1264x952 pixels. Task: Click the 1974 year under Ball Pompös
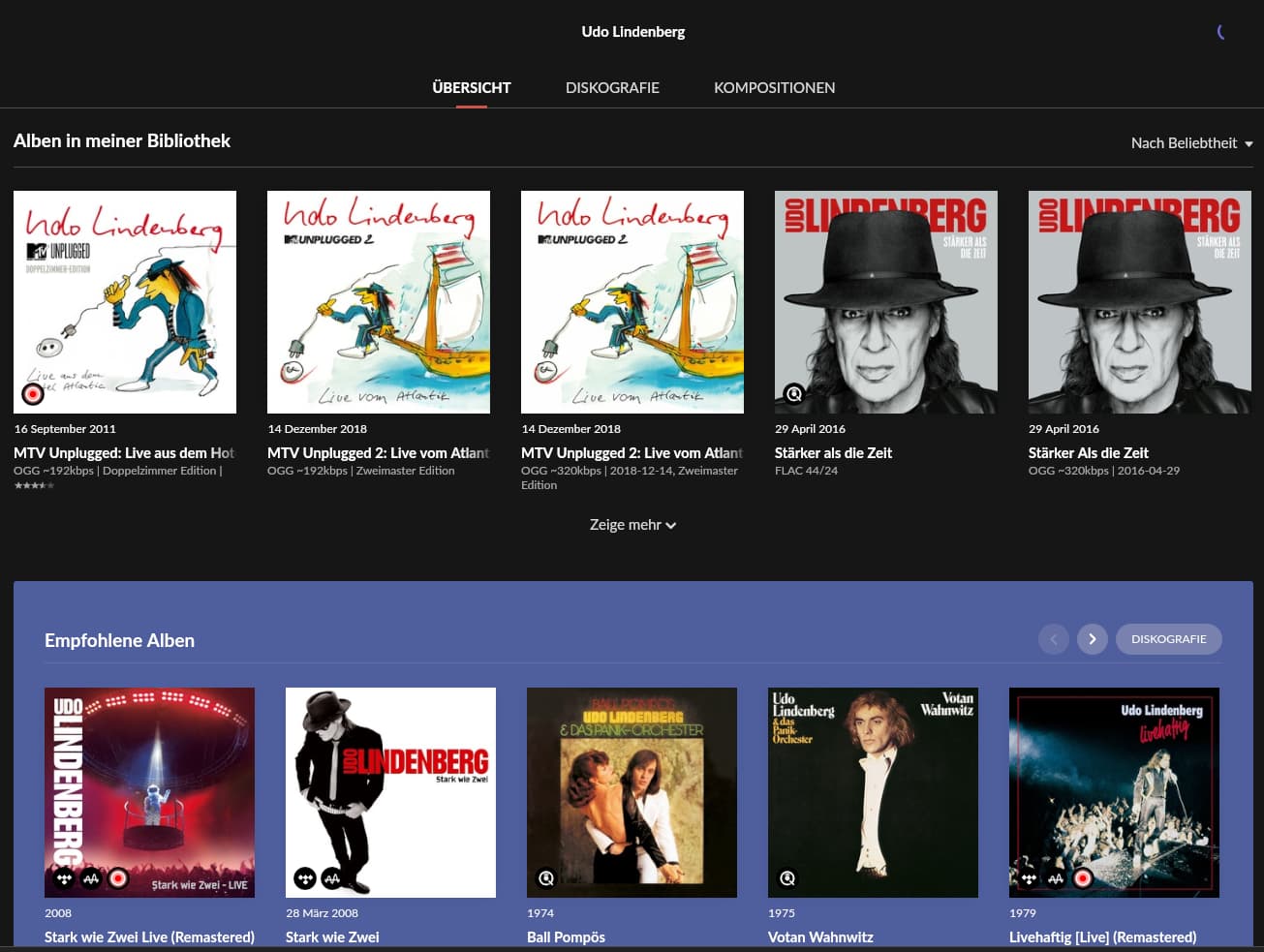click(540, 913)
